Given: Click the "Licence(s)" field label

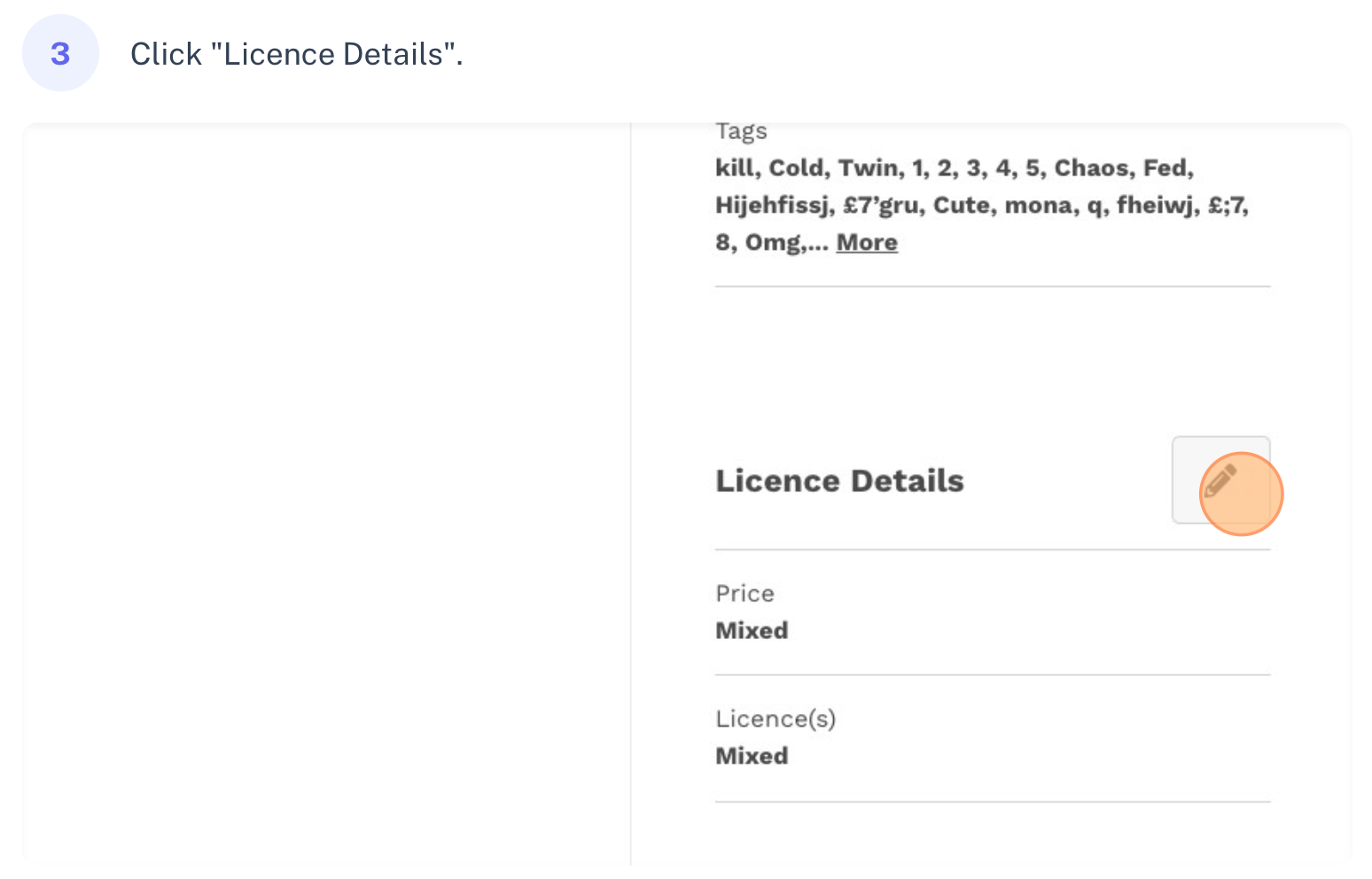Looking at the screenshot, I should [x=776, y=719].
